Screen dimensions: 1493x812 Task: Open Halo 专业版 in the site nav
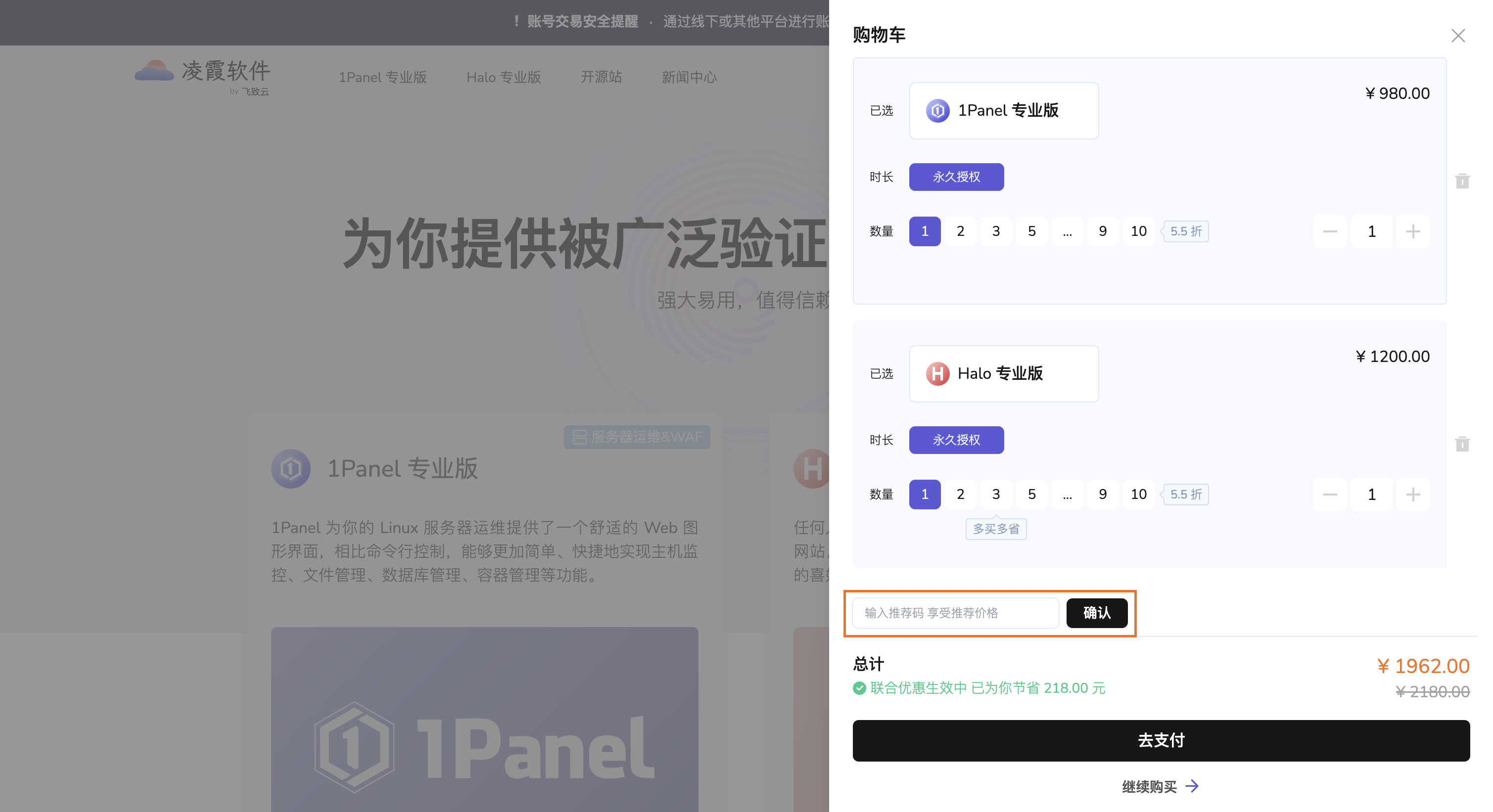click(504, 77)
